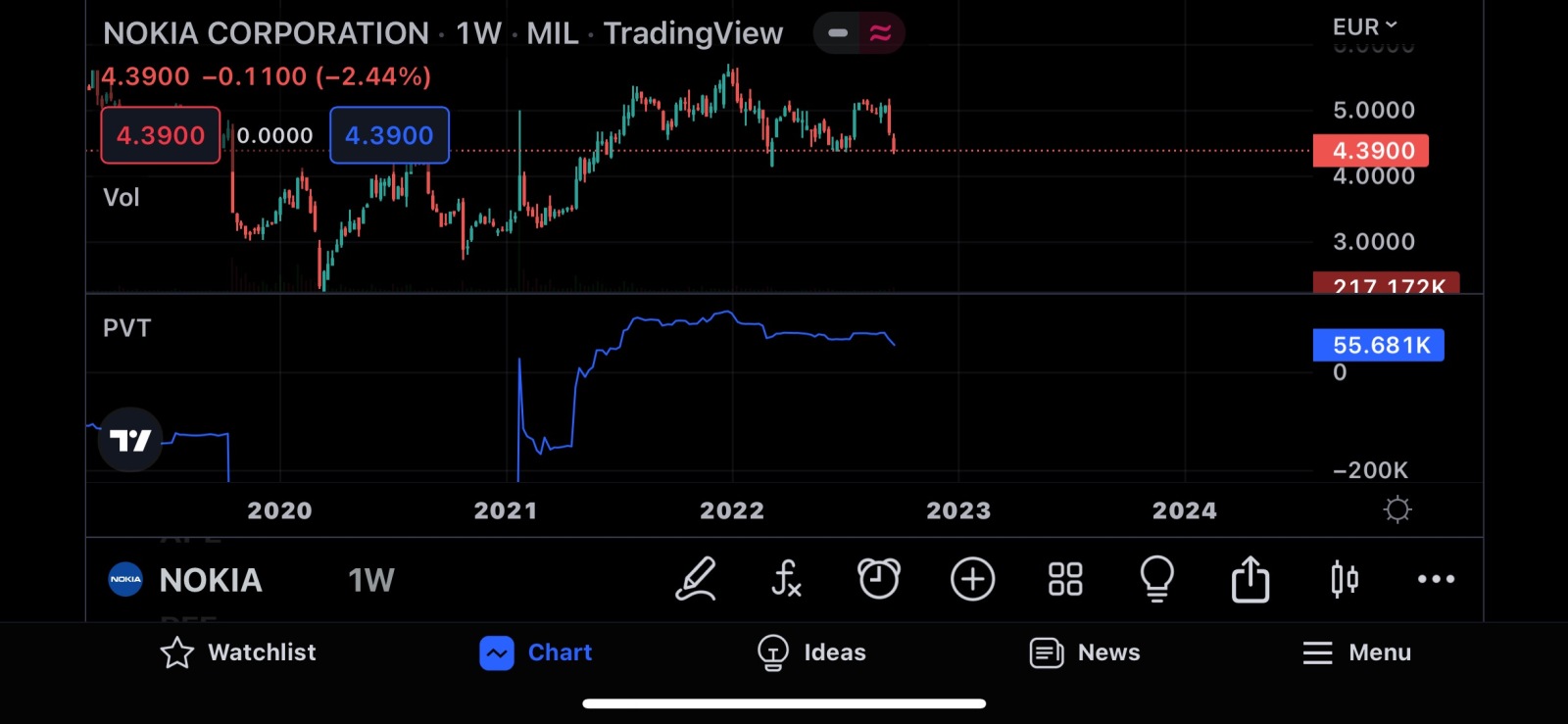
Task: Expand the EUR currency dropdown
Action: pos(1365,26)
